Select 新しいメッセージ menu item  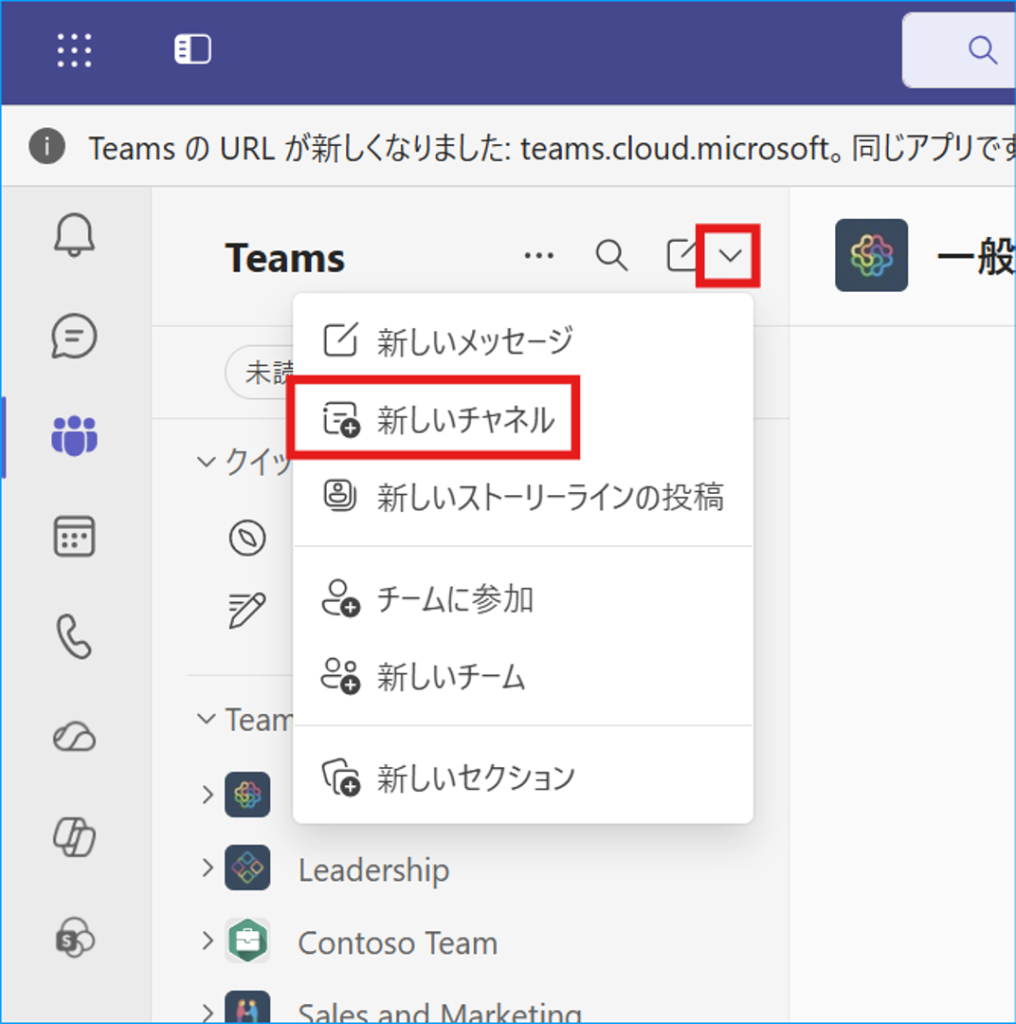522,340
